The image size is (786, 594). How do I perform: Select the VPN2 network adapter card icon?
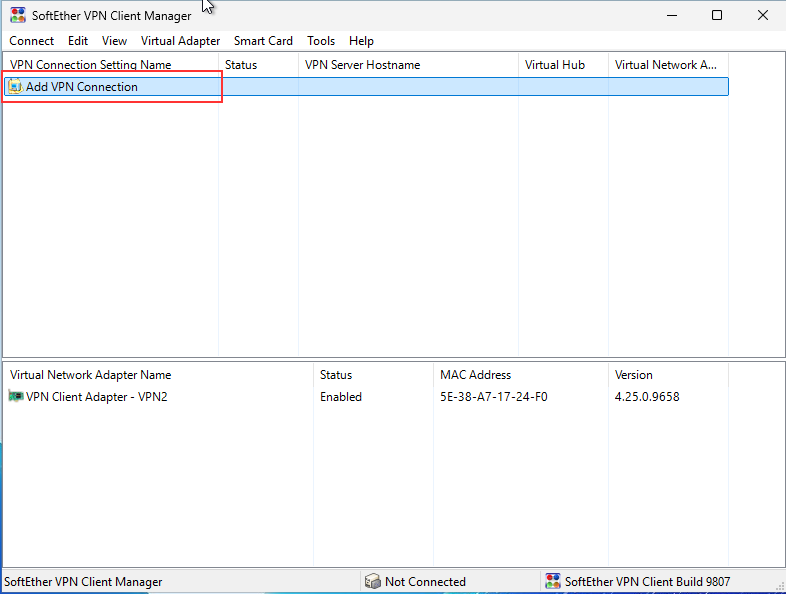click(x=16, y=397)
